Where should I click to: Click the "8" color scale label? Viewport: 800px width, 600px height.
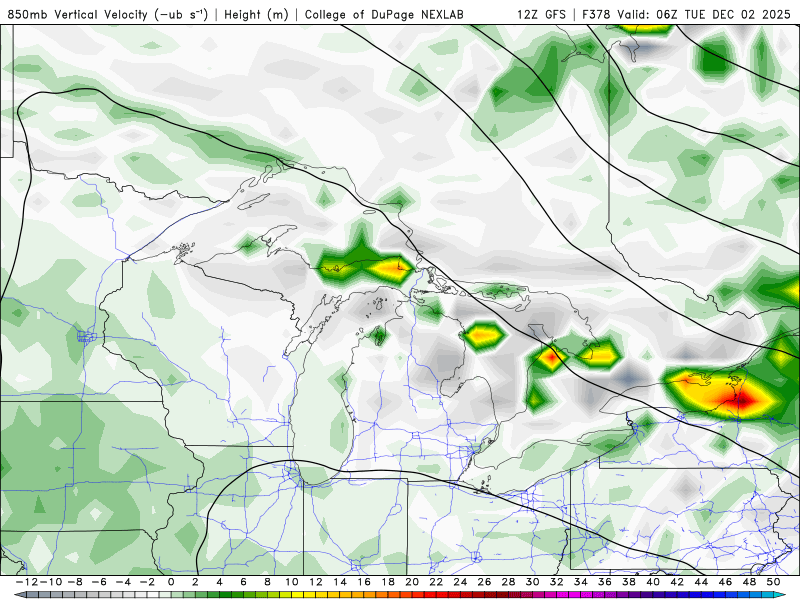coord(267,582)
